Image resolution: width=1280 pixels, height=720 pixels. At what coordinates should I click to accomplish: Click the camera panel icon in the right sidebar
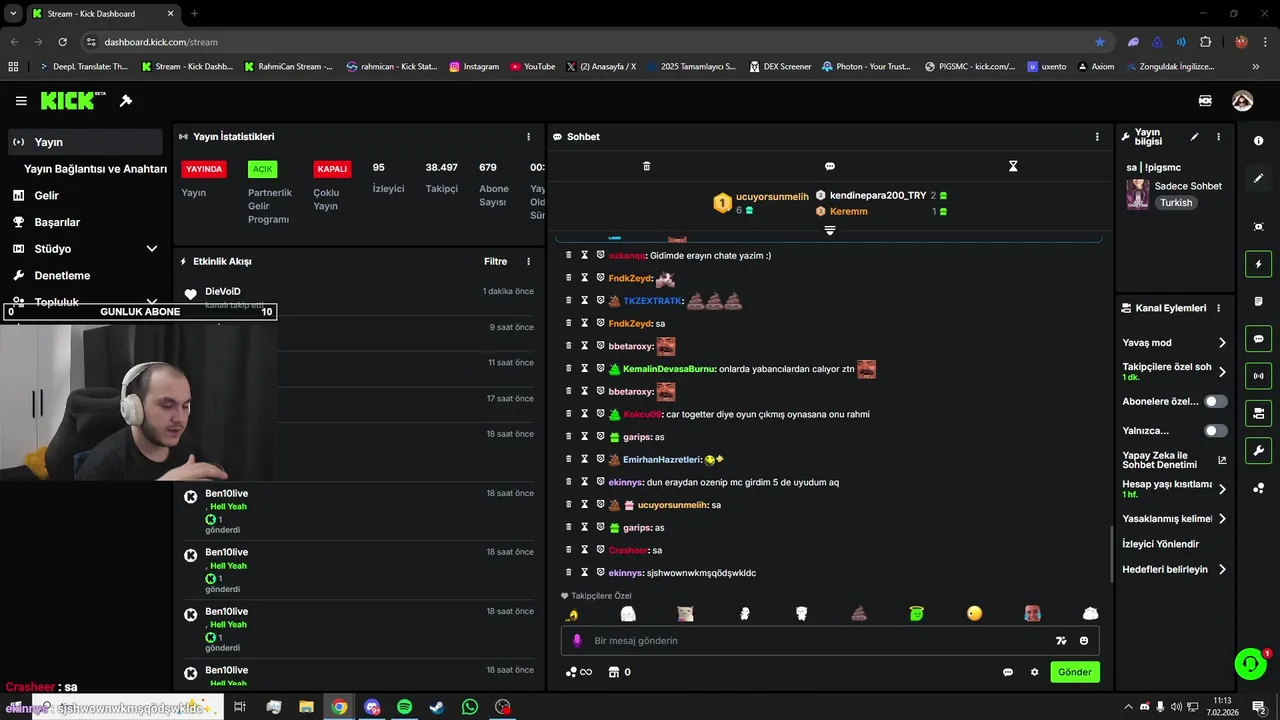pos(1258,413)
